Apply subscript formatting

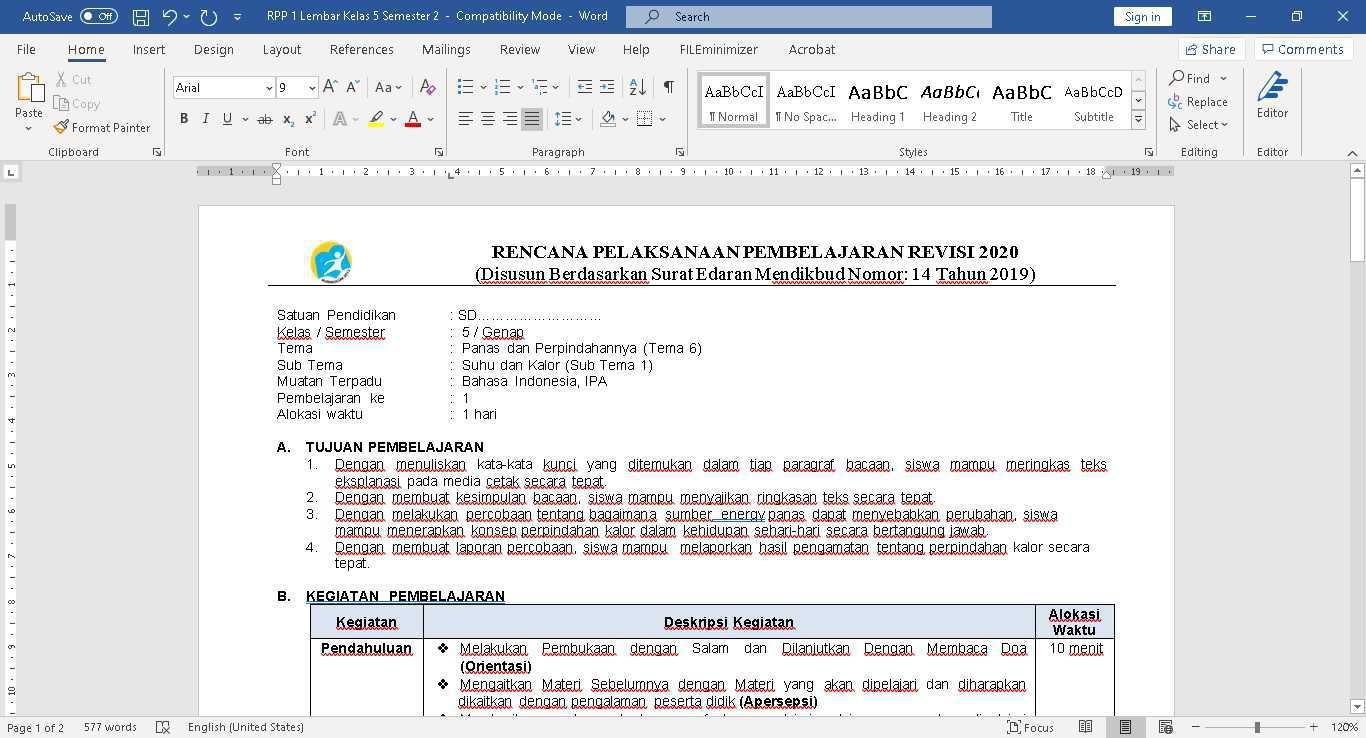tap(287, 118)
